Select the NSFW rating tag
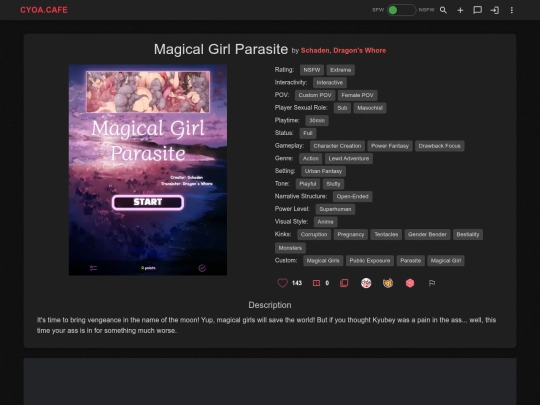The image size is (540, 405). [x=312, y=70]
